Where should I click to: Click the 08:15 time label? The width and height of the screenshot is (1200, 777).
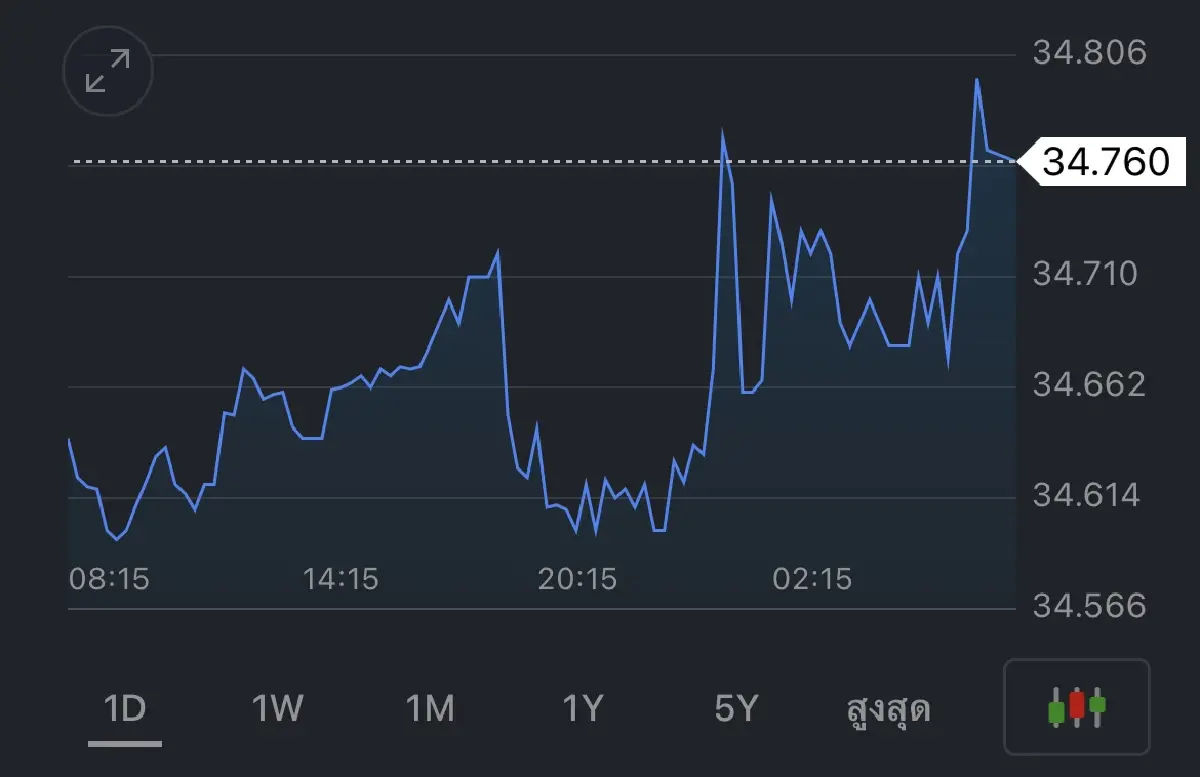coord(110,578)
